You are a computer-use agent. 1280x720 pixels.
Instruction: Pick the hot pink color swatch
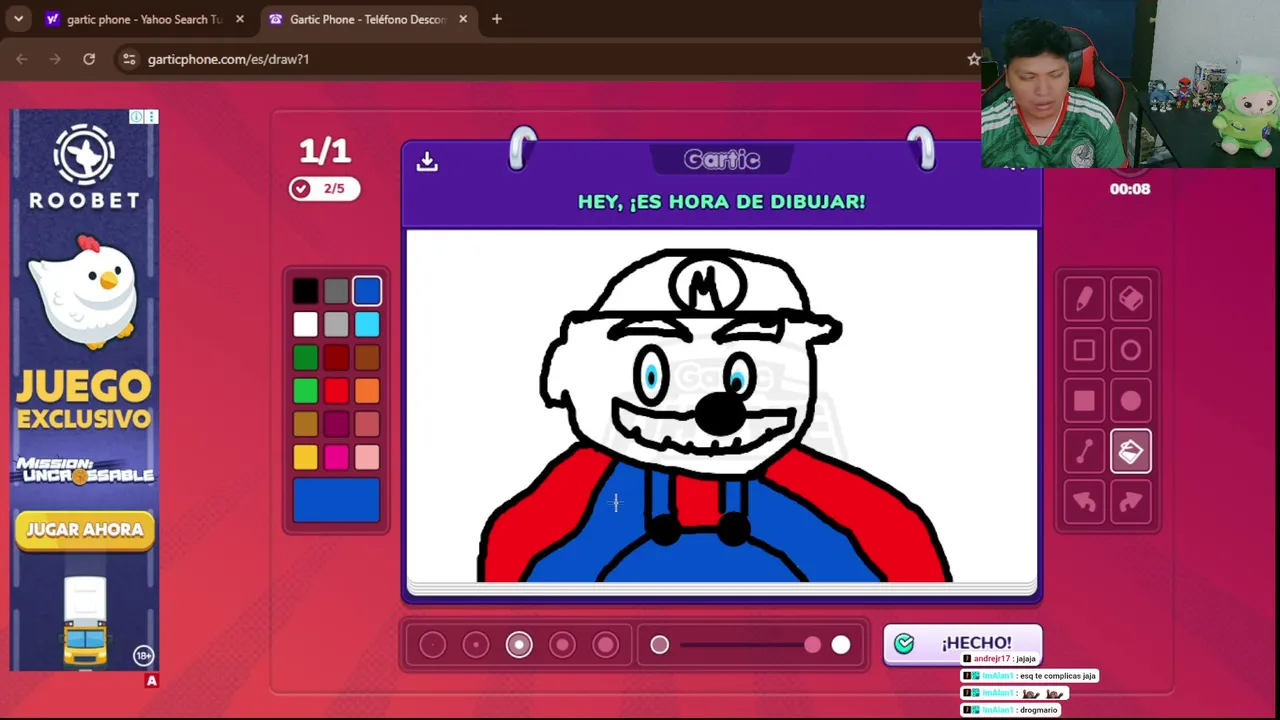336,457
